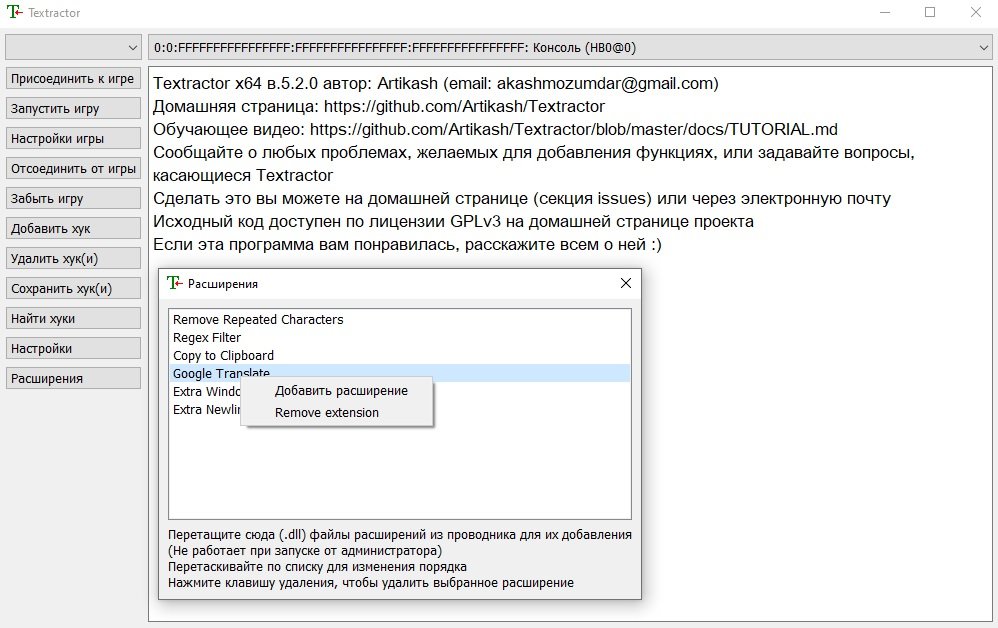Click the line mentioning секция issues

coord(522,199)
